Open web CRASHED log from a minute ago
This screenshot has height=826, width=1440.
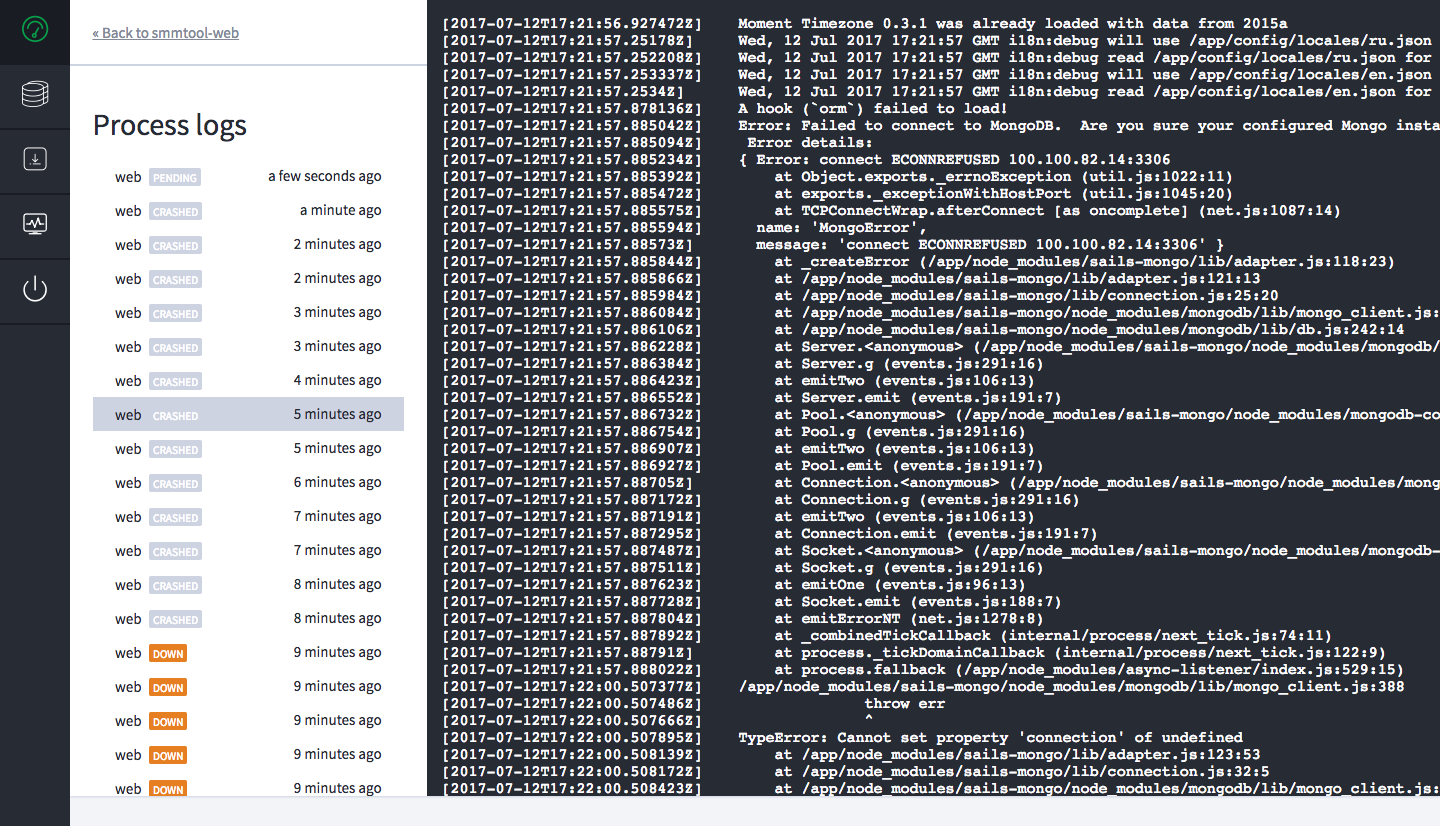pyautogui.click(x=248, y=211)
